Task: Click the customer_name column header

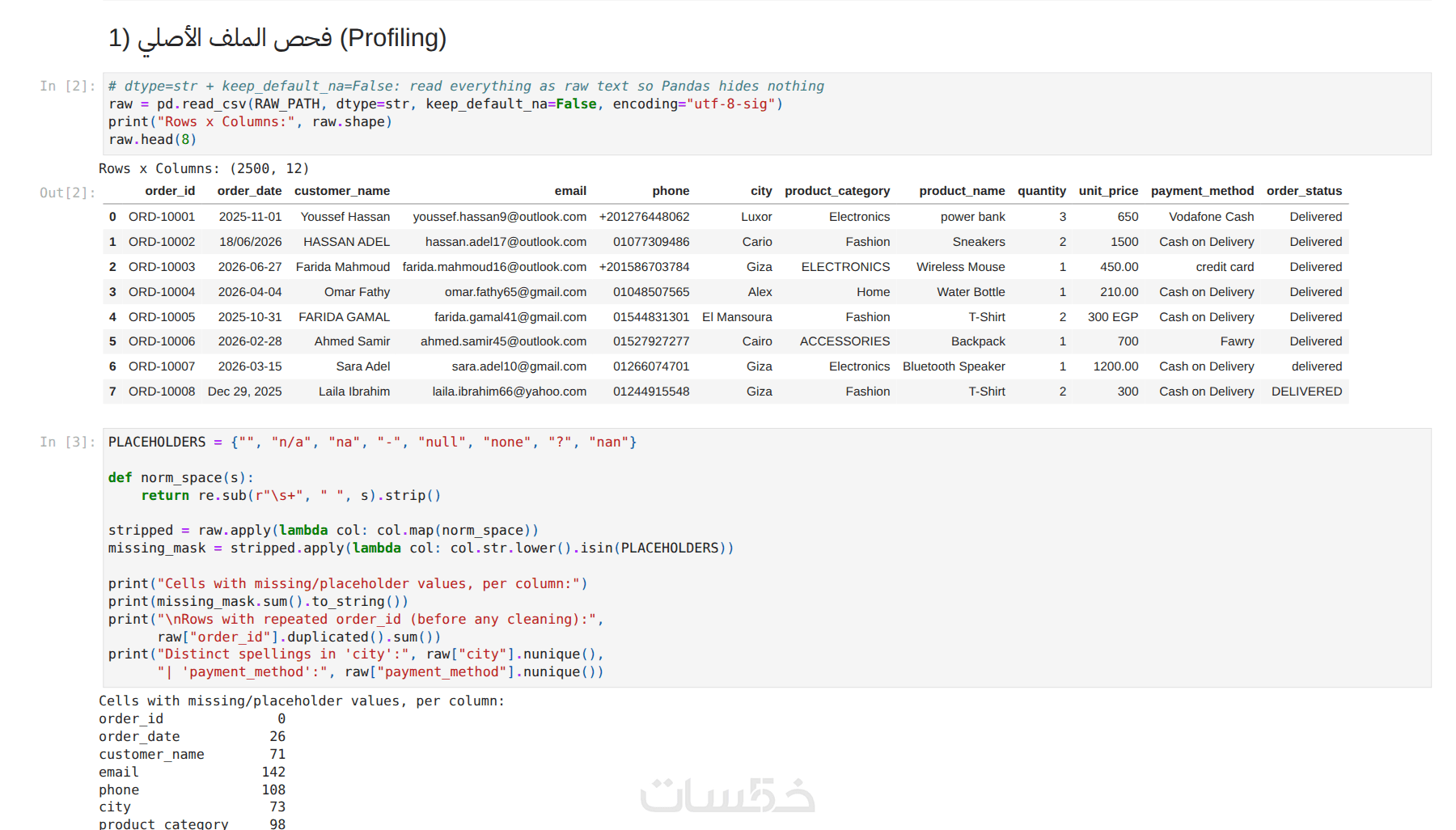Action: [342, 191]
